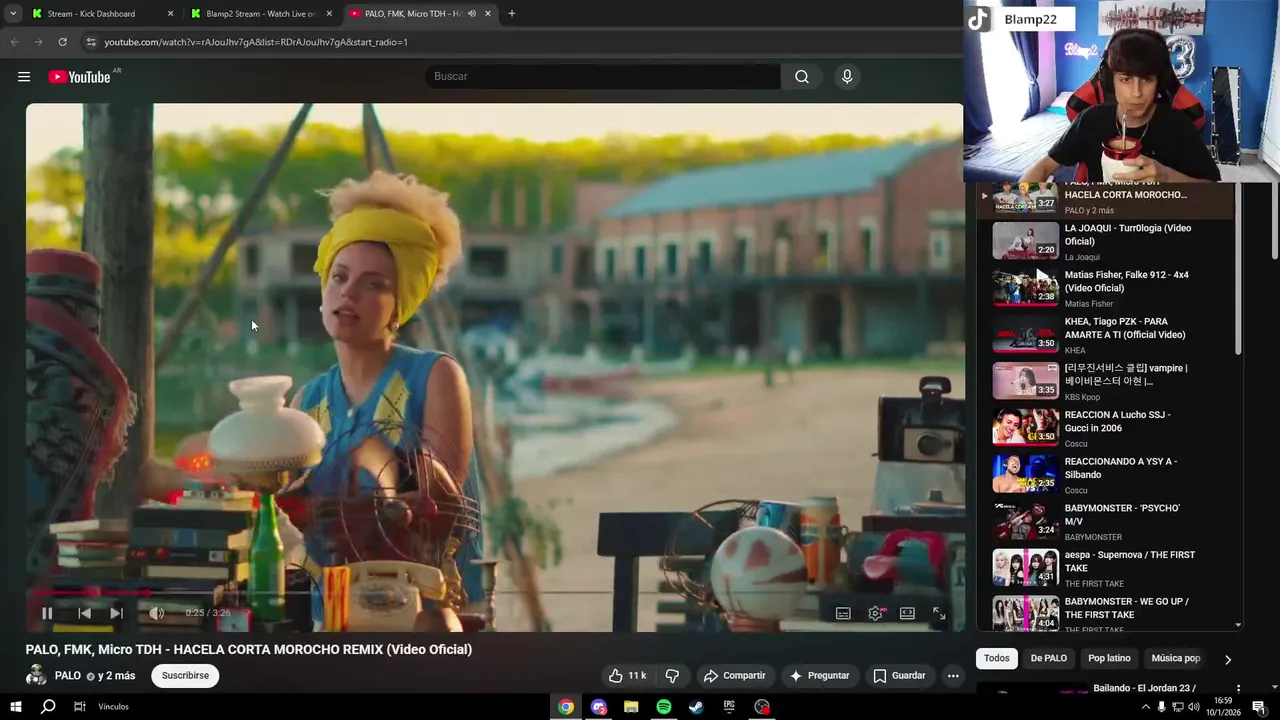
Task: Dislike the video with thumbs down
Action: 672,676
